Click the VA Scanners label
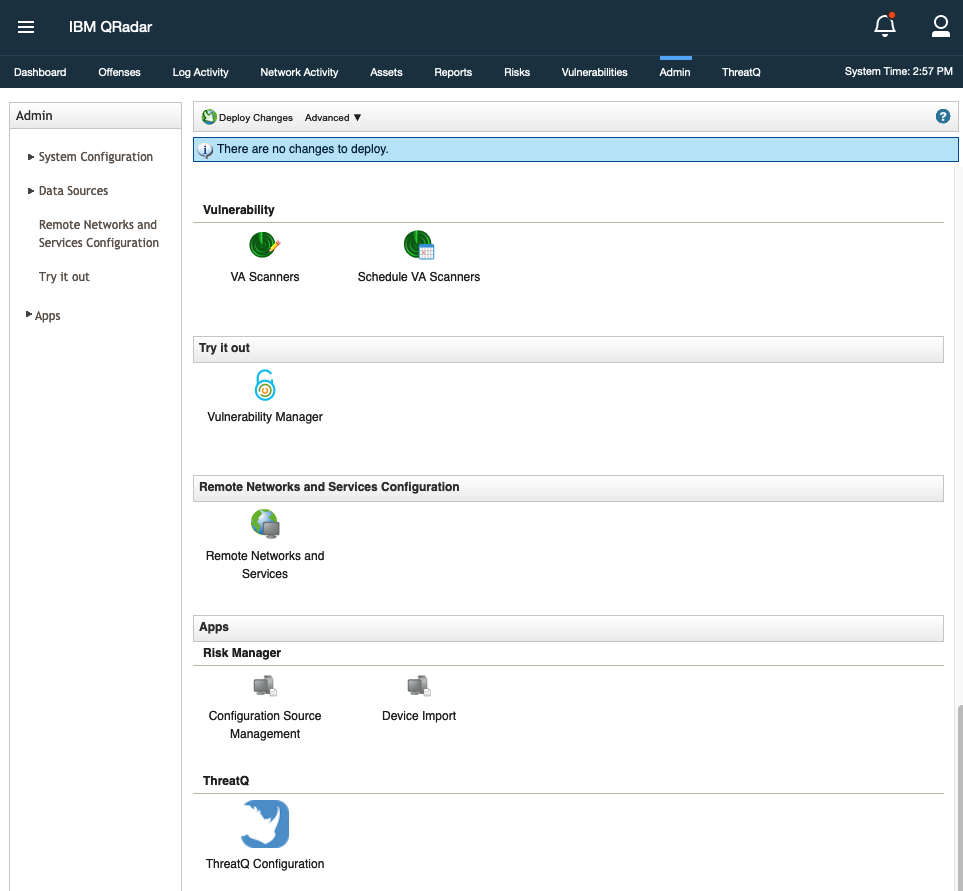The width and height of the screenshot is (963, 891). click(x=265, y=277)
